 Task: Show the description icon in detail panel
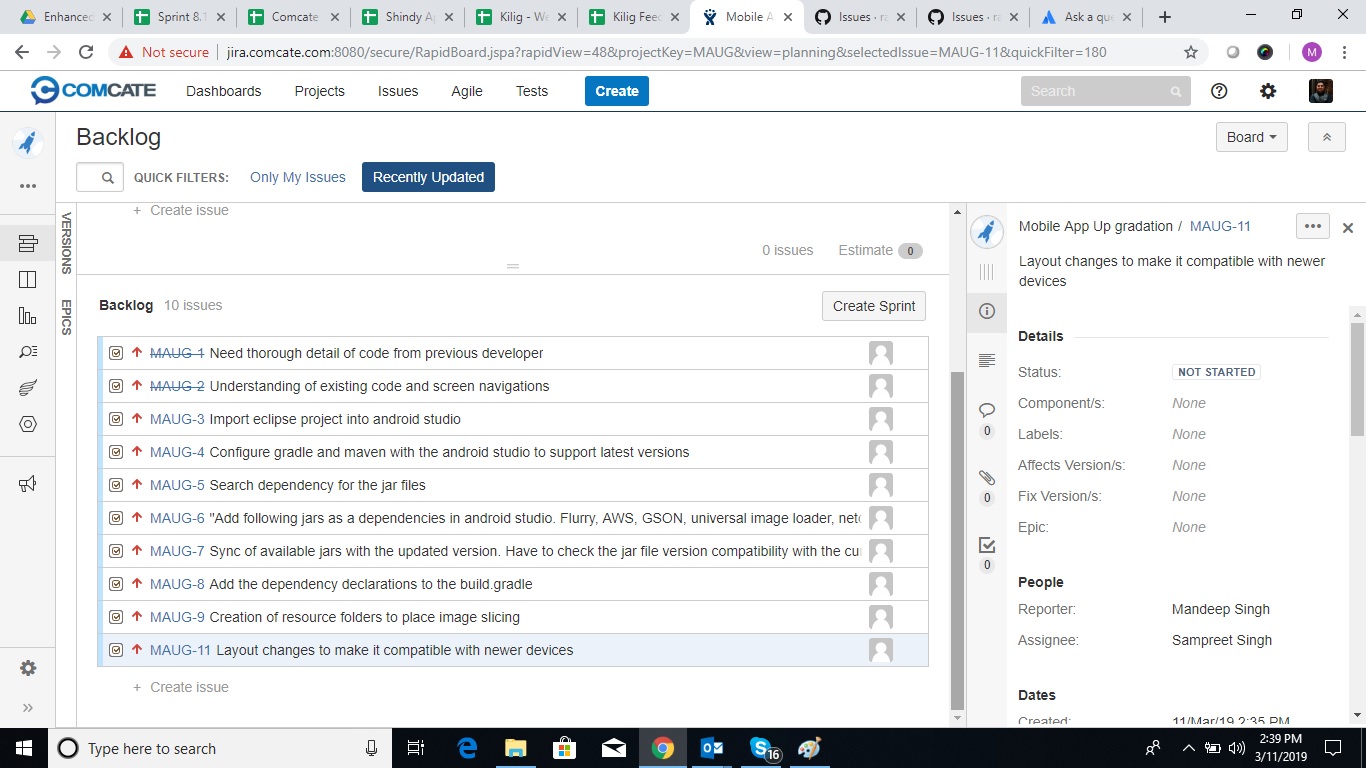(x=987, y=360)
